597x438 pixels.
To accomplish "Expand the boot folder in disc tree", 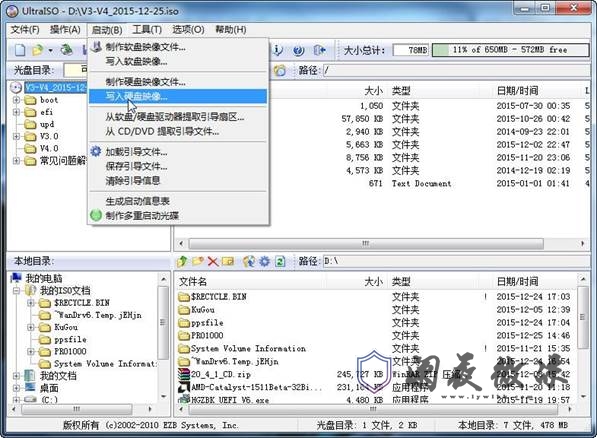I will click(x=16, y=100).
